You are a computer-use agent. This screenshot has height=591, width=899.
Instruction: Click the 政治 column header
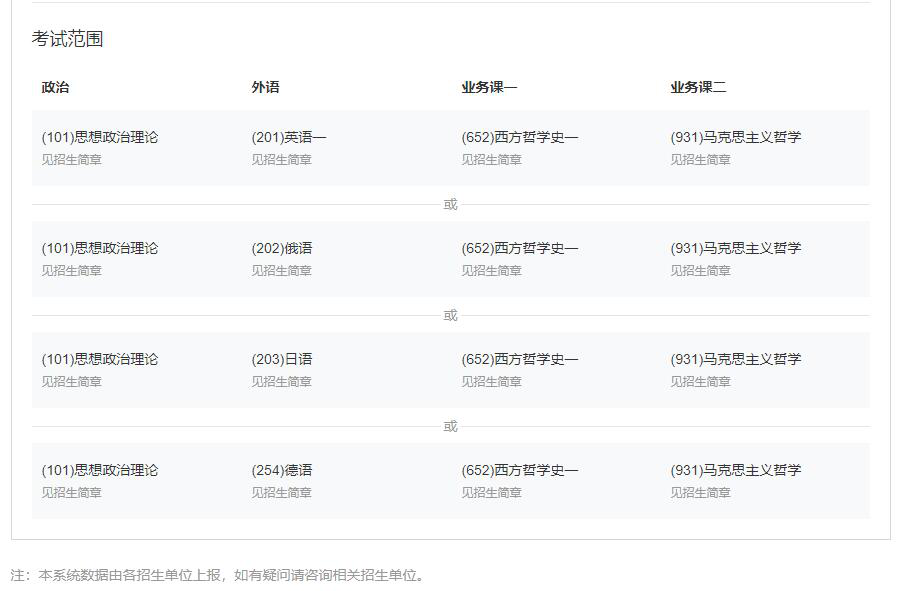[x=55, y=87]
